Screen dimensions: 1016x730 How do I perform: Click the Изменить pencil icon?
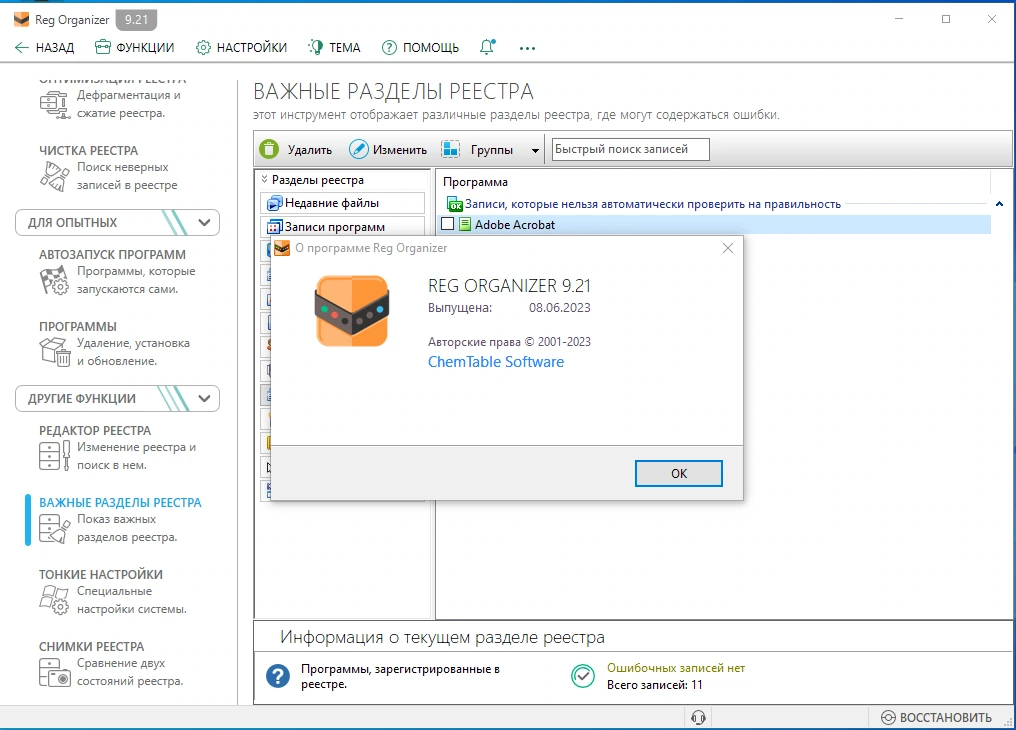point(358,149)
